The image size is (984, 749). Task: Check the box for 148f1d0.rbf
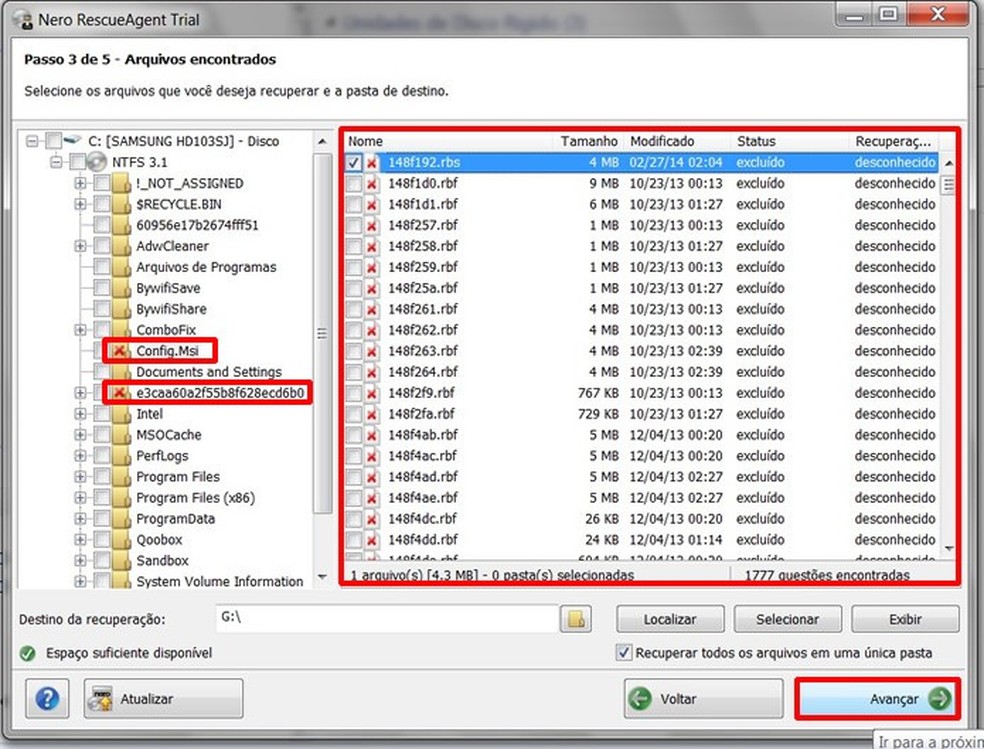[x=354, y=184]
